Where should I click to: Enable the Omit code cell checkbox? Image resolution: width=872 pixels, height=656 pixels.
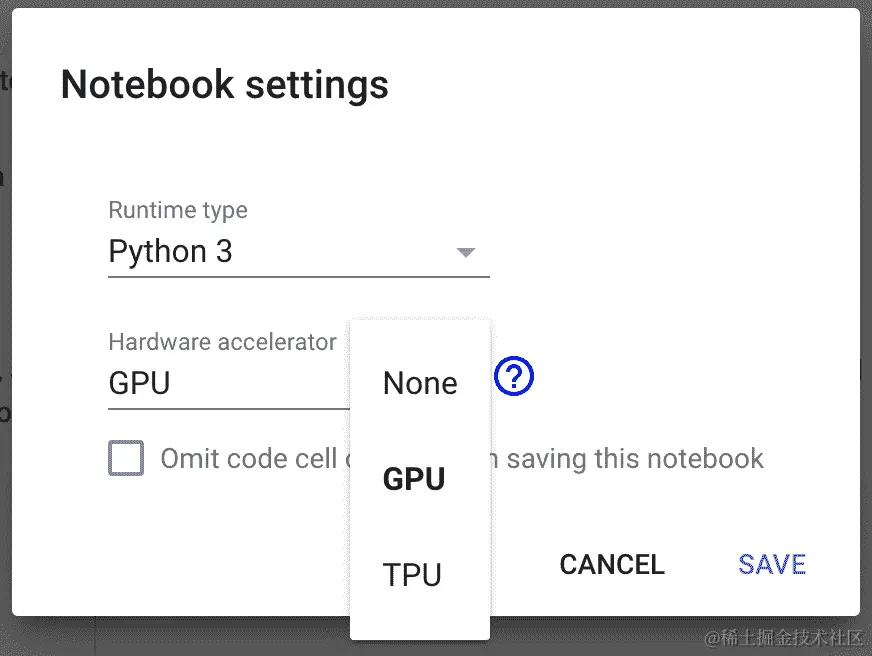coord(126,458)
